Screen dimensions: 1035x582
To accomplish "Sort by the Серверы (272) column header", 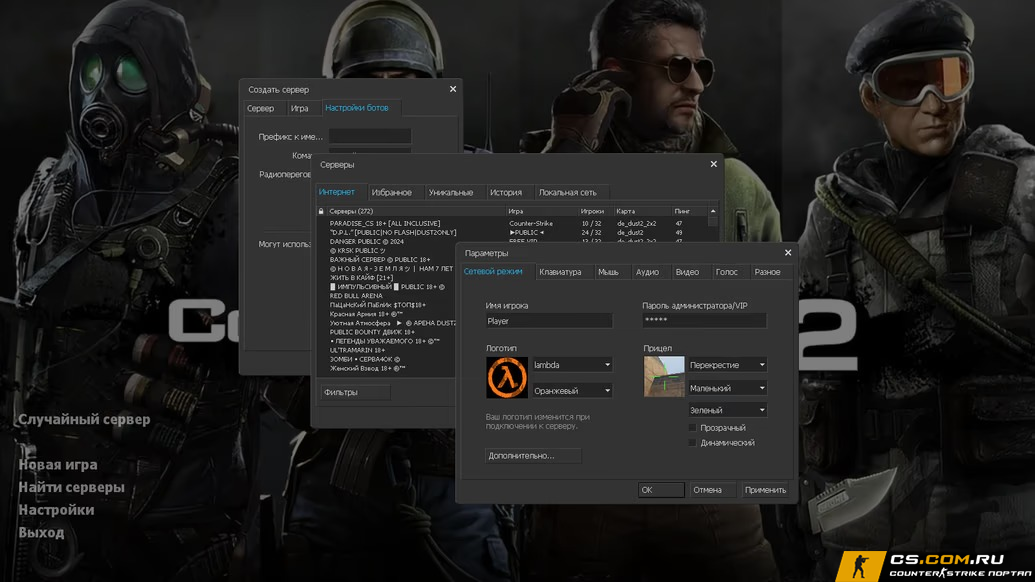I will [416, 211].
